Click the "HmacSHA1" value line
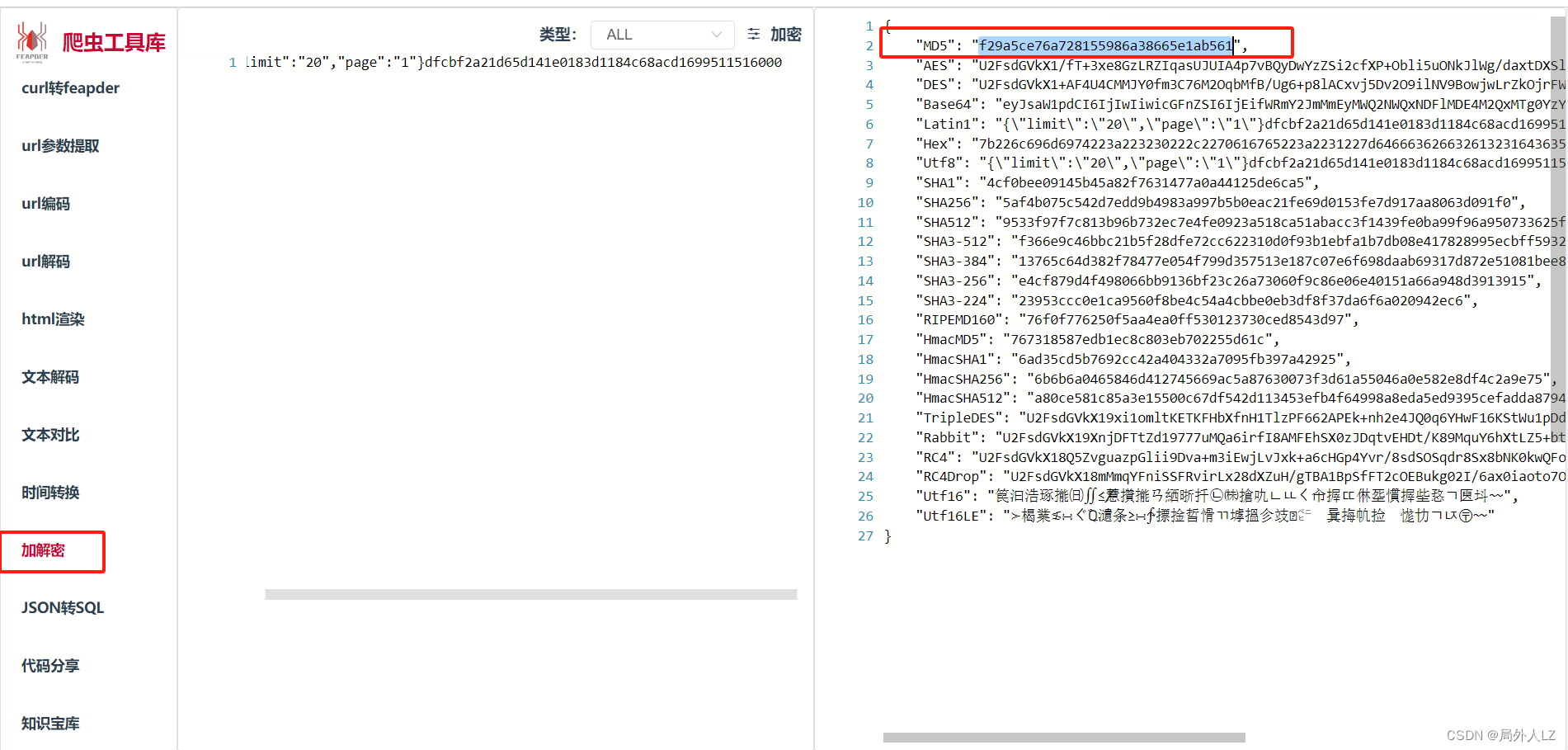 click(x=1133, y=360)
